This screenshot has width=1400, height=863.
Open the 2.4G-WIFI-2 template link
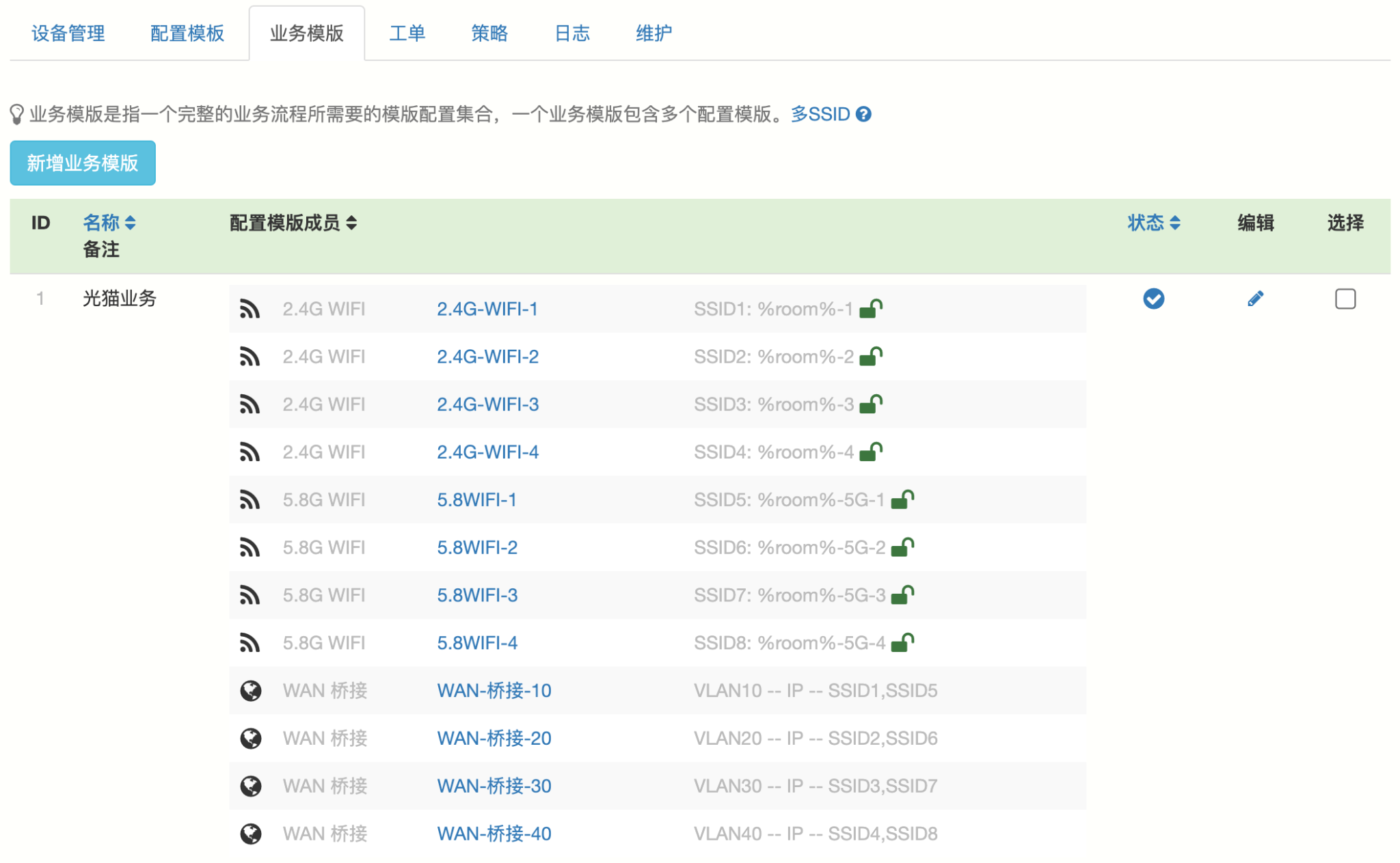[487, 357]
